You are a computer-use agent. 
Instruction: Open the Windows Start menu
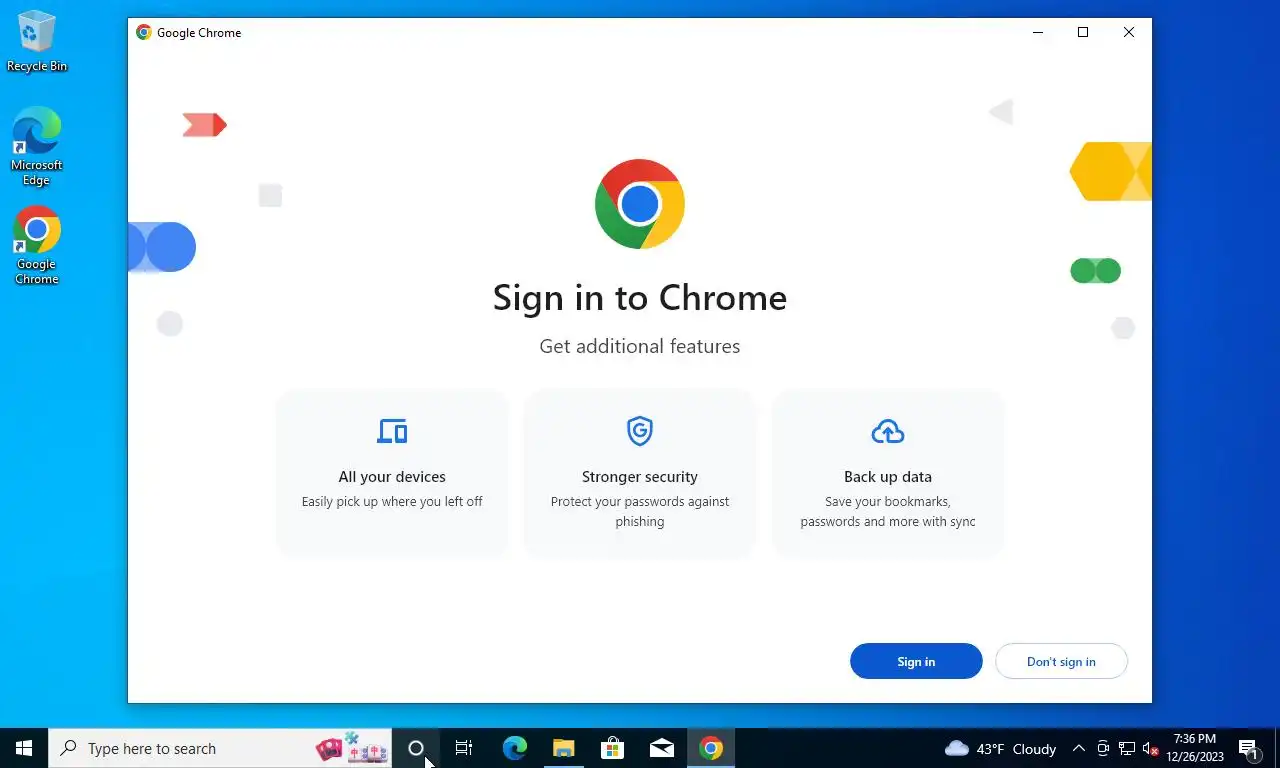[x=24, y=748]
